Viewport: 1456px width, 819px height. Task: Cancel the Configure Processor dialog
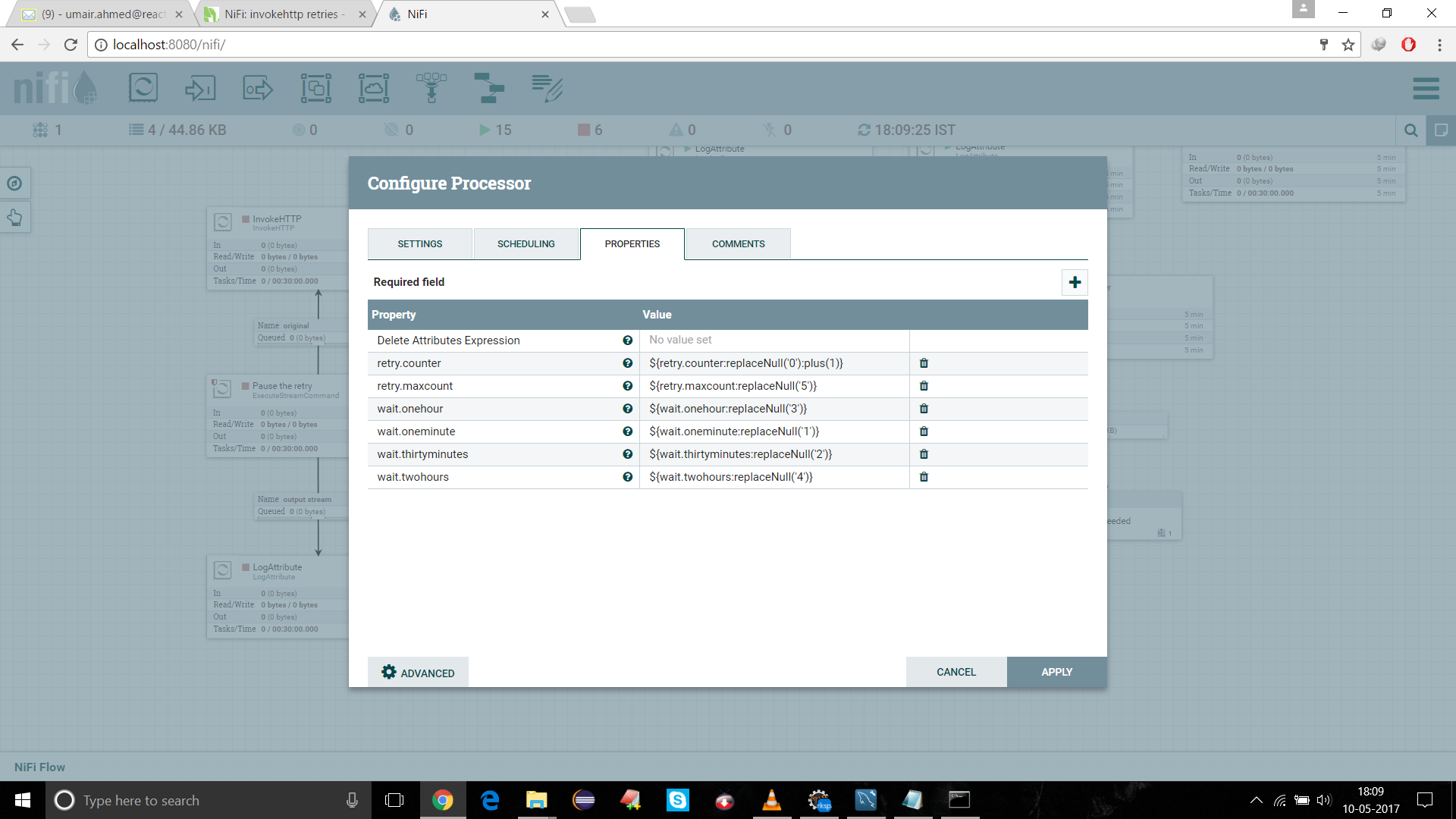tap(956, 672)
